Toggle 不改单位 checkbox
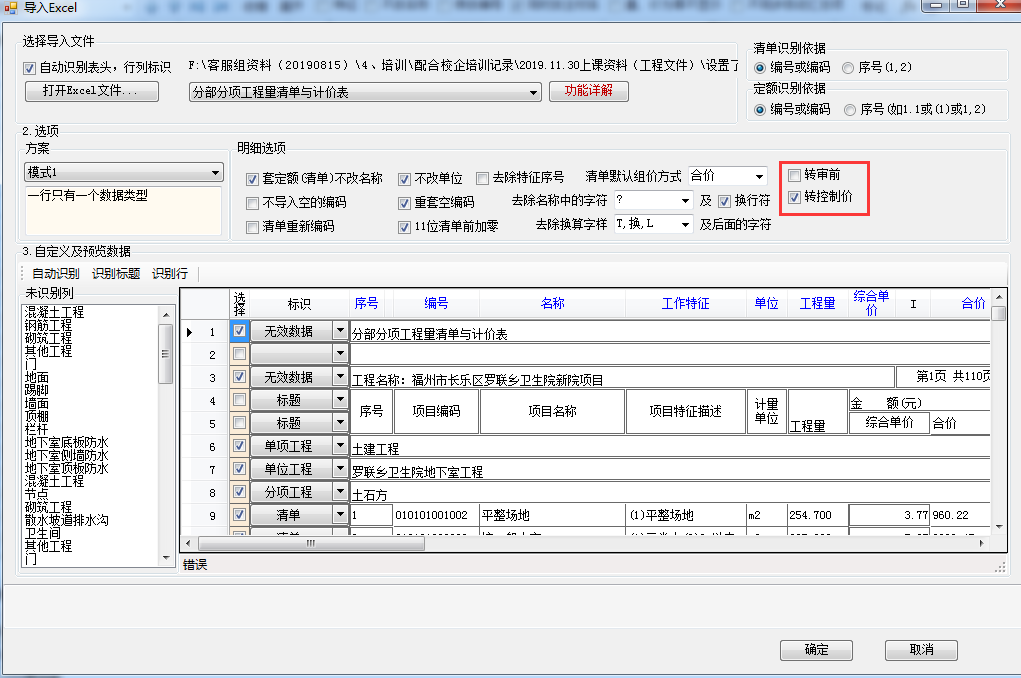 [404, 179]
